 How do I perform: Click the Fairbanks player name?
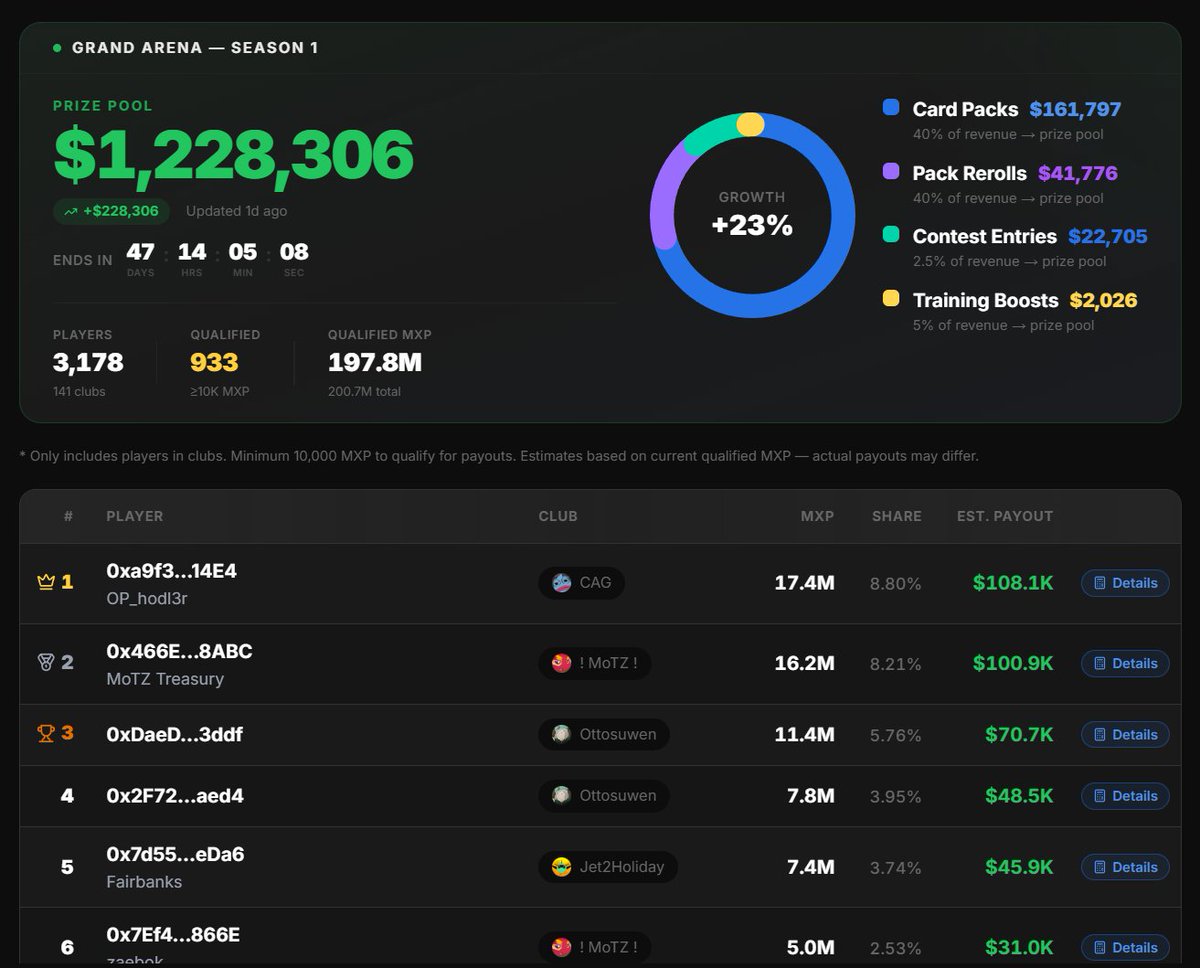(144, 881)
